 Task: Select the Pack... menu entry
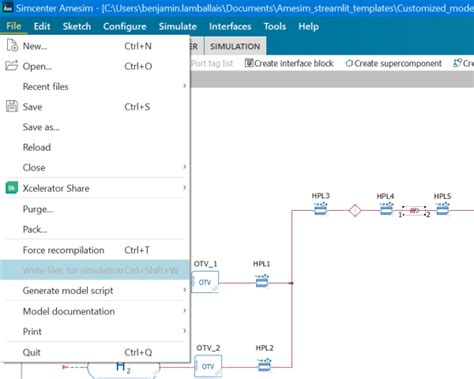click(95, 229)
